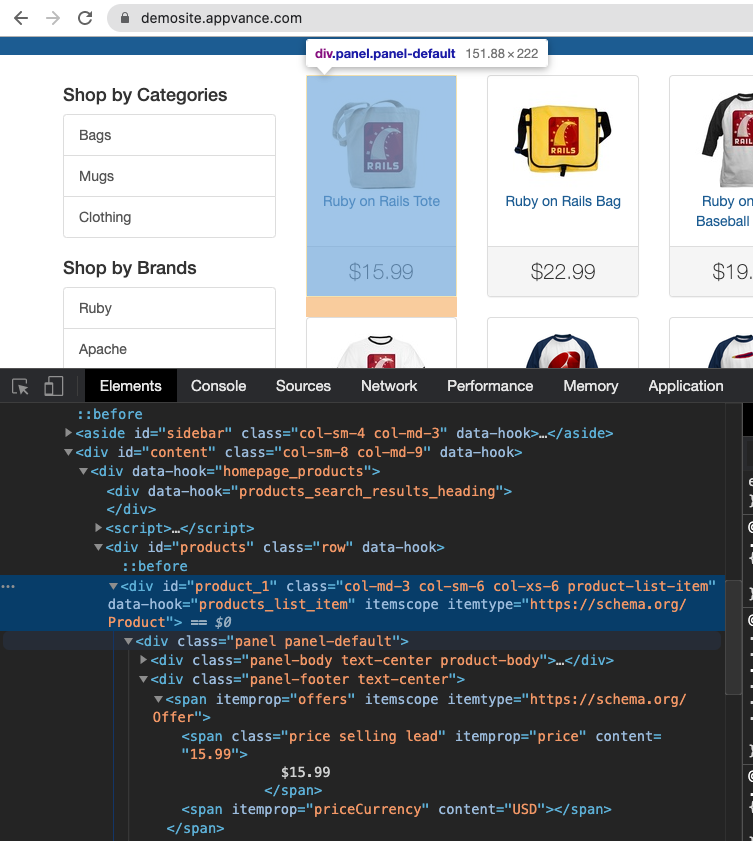
Task: Collapse the span itemprop offers node
Action: 158,699
